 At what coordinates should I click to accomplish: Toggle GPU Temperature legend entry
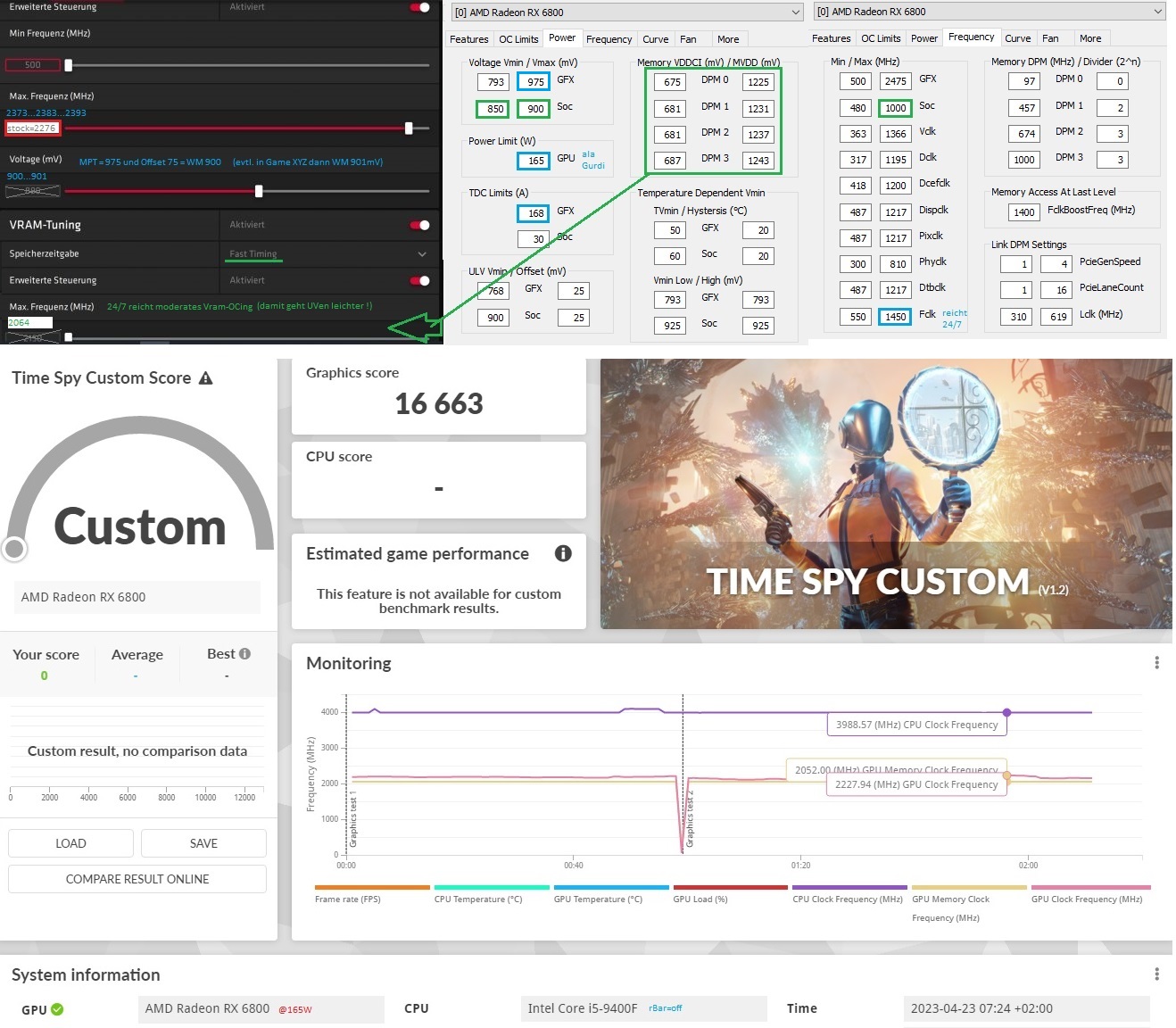coord(611,893)
